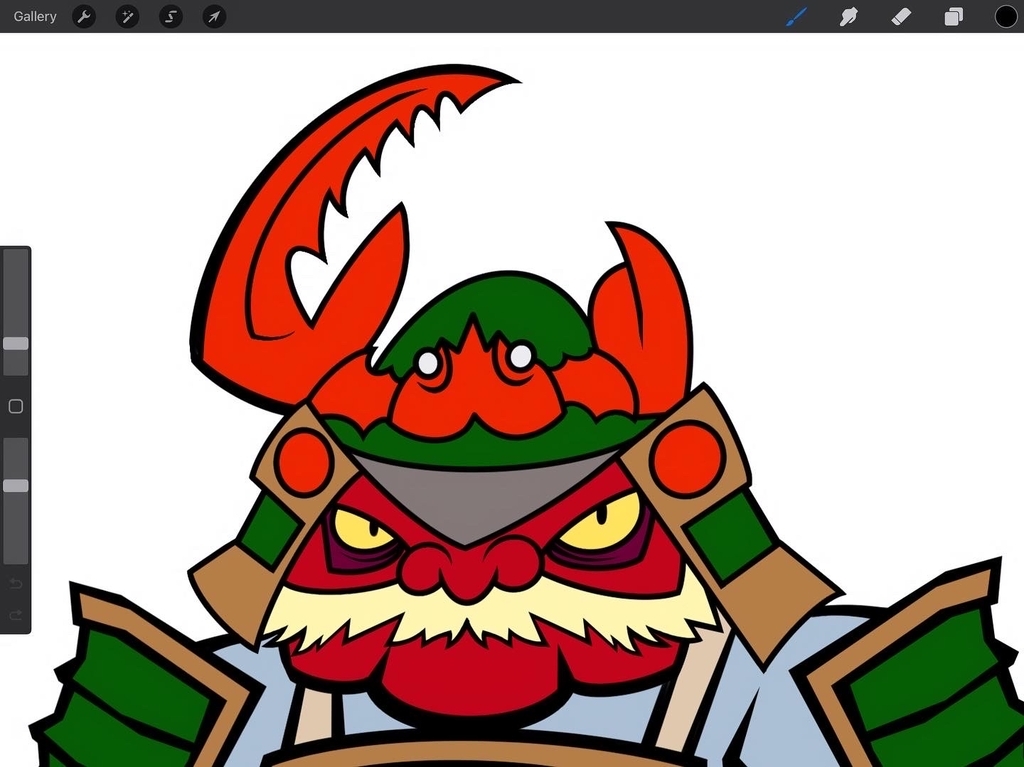
Task: Tap the sidebar modify square button
Action: click(x=16, y=406)
